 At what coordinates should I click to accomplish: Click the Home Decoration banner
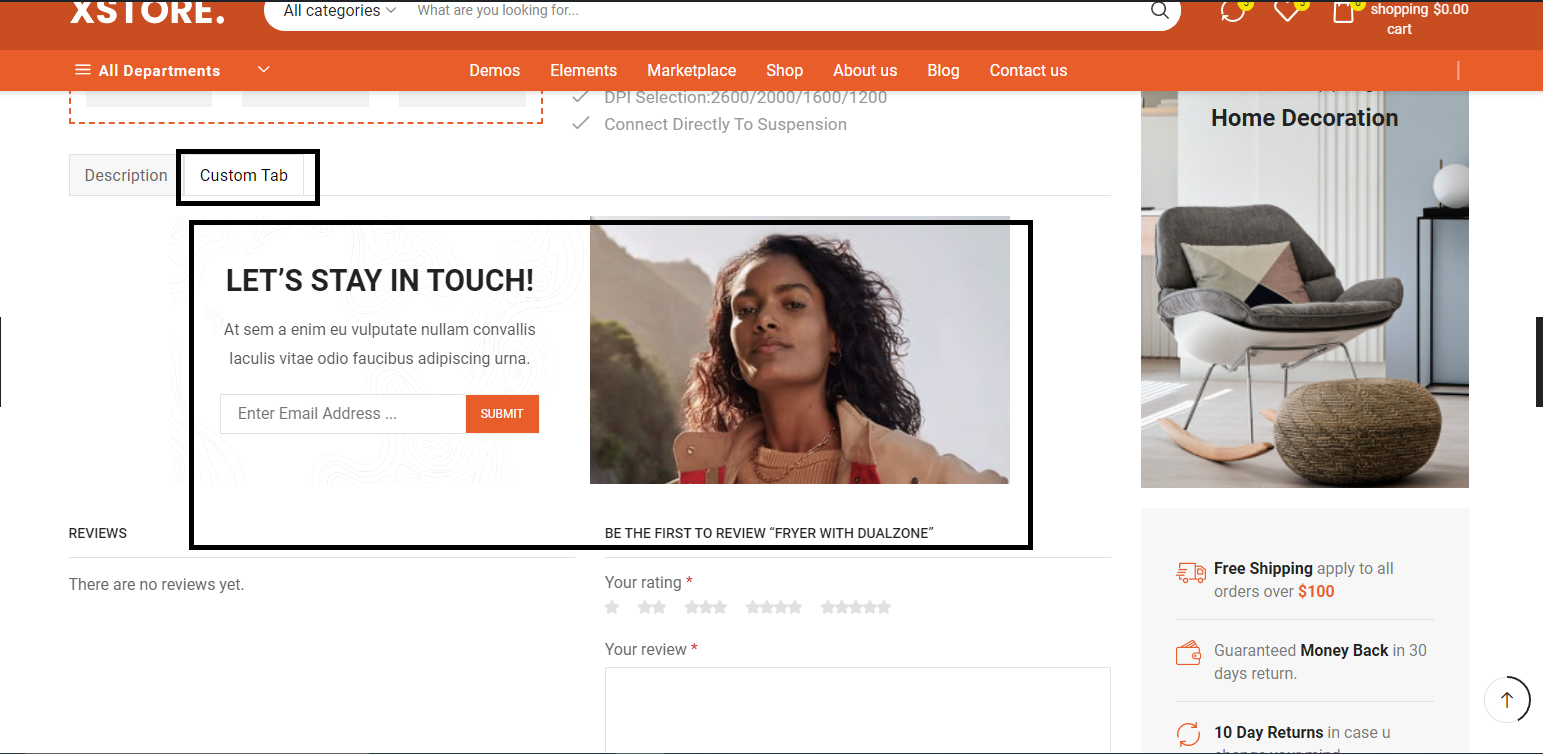coord(1305,289)
